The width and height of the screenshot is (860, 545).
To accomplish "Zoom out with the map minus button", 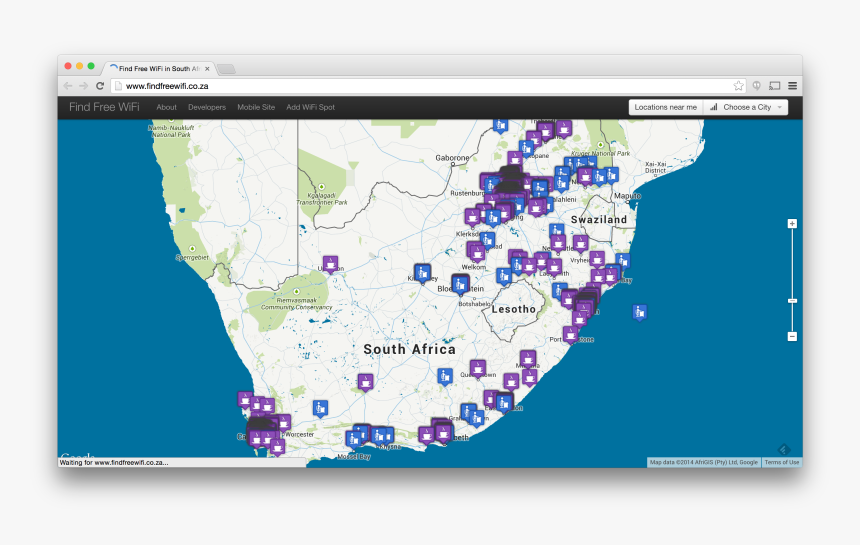I will (792, 336).
